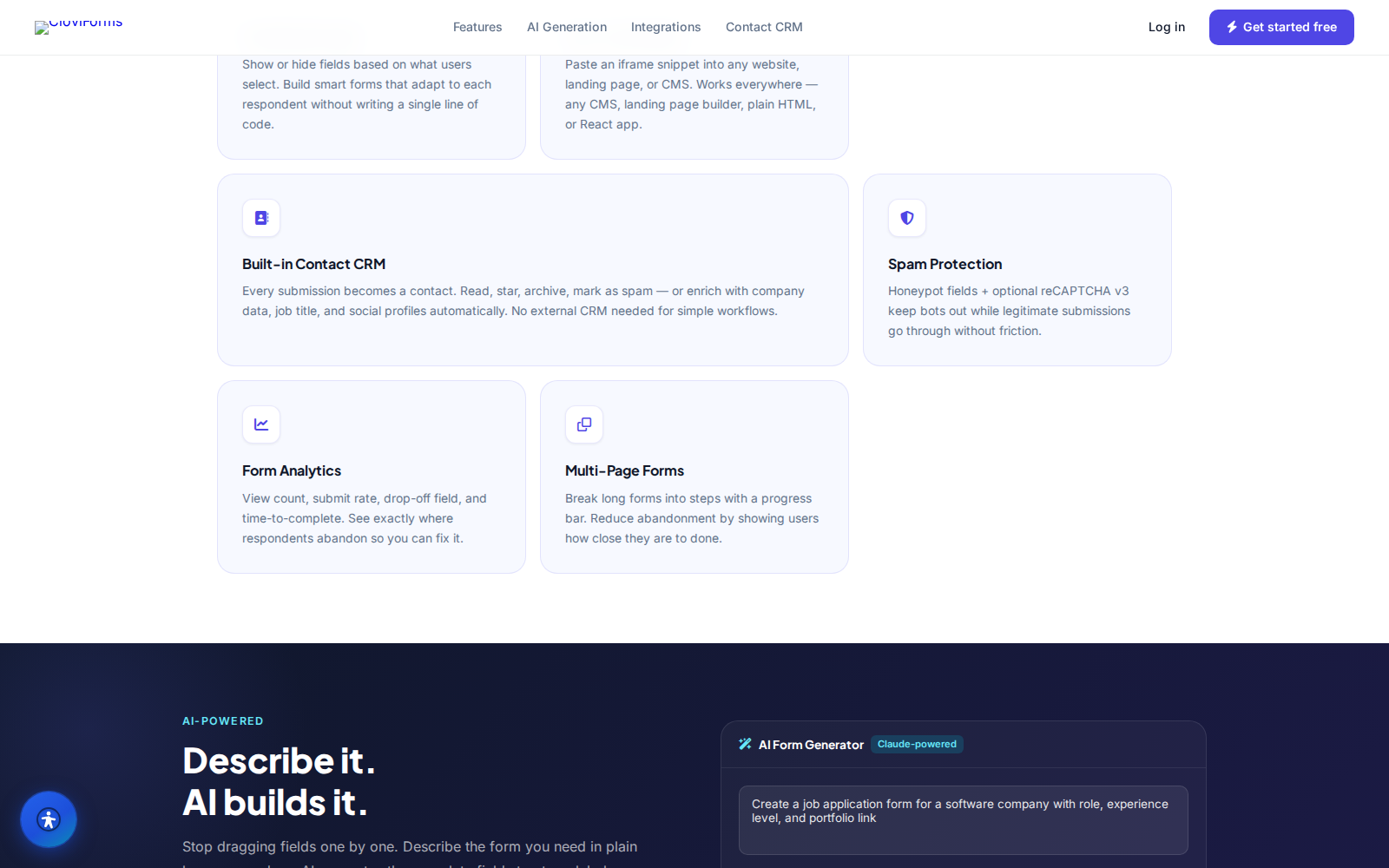The height and width of the screenshot is (868, 1389).
Task: Click the Claude-powered badge
Action: (917, 744)
